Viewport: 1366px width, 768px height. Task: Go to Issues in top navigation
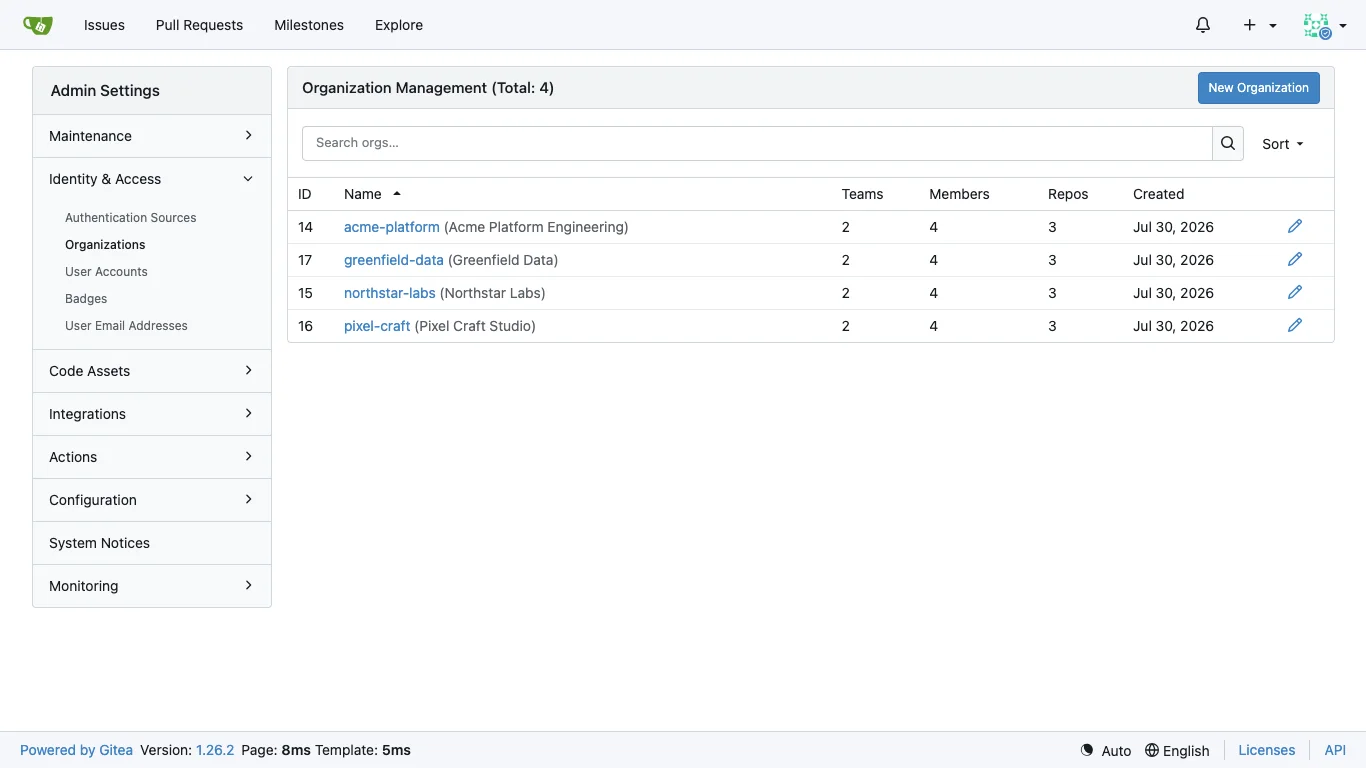(x=104, y=25)
